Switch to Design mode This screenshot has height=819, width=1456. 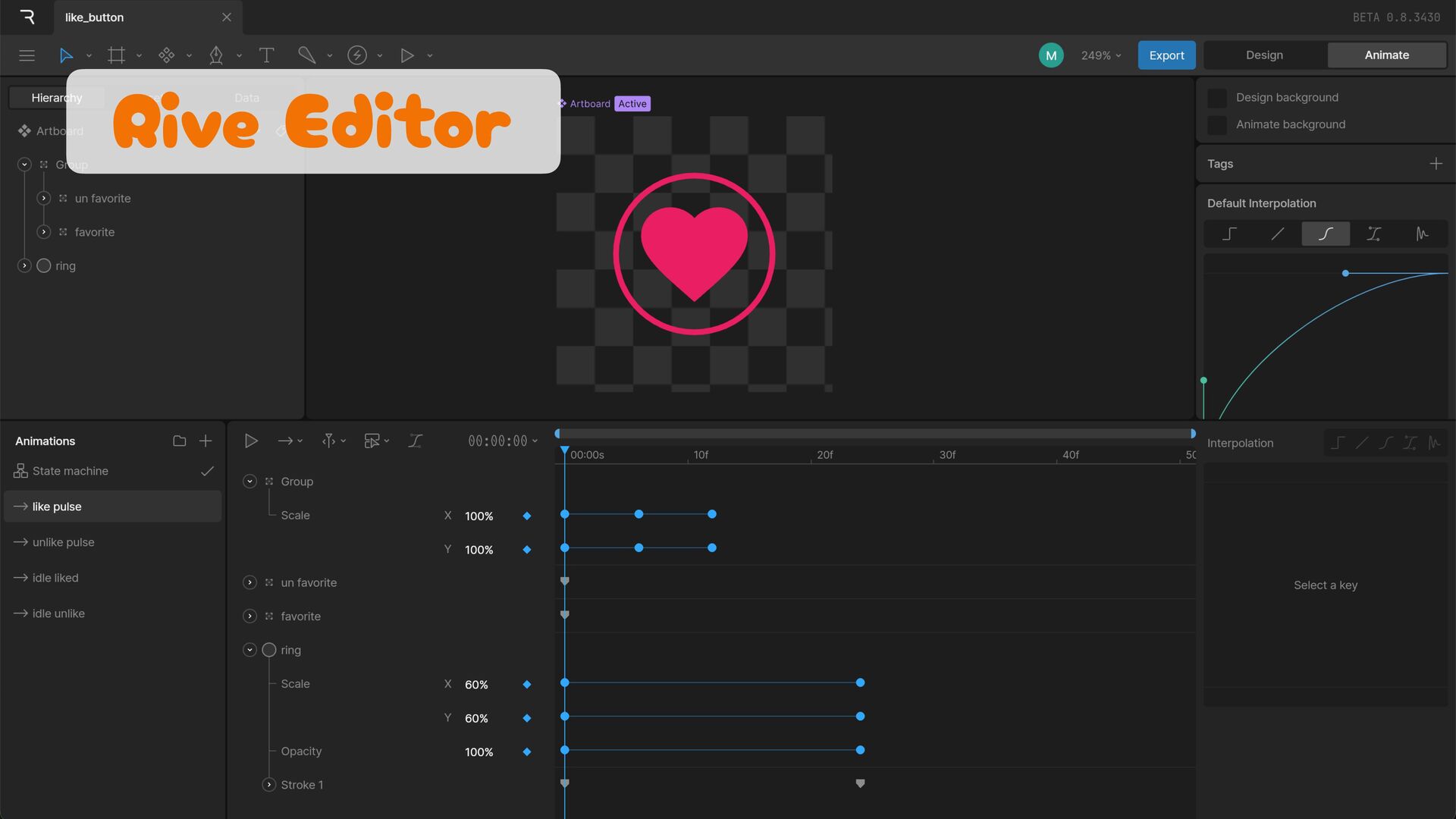(x=1265, y=55)
